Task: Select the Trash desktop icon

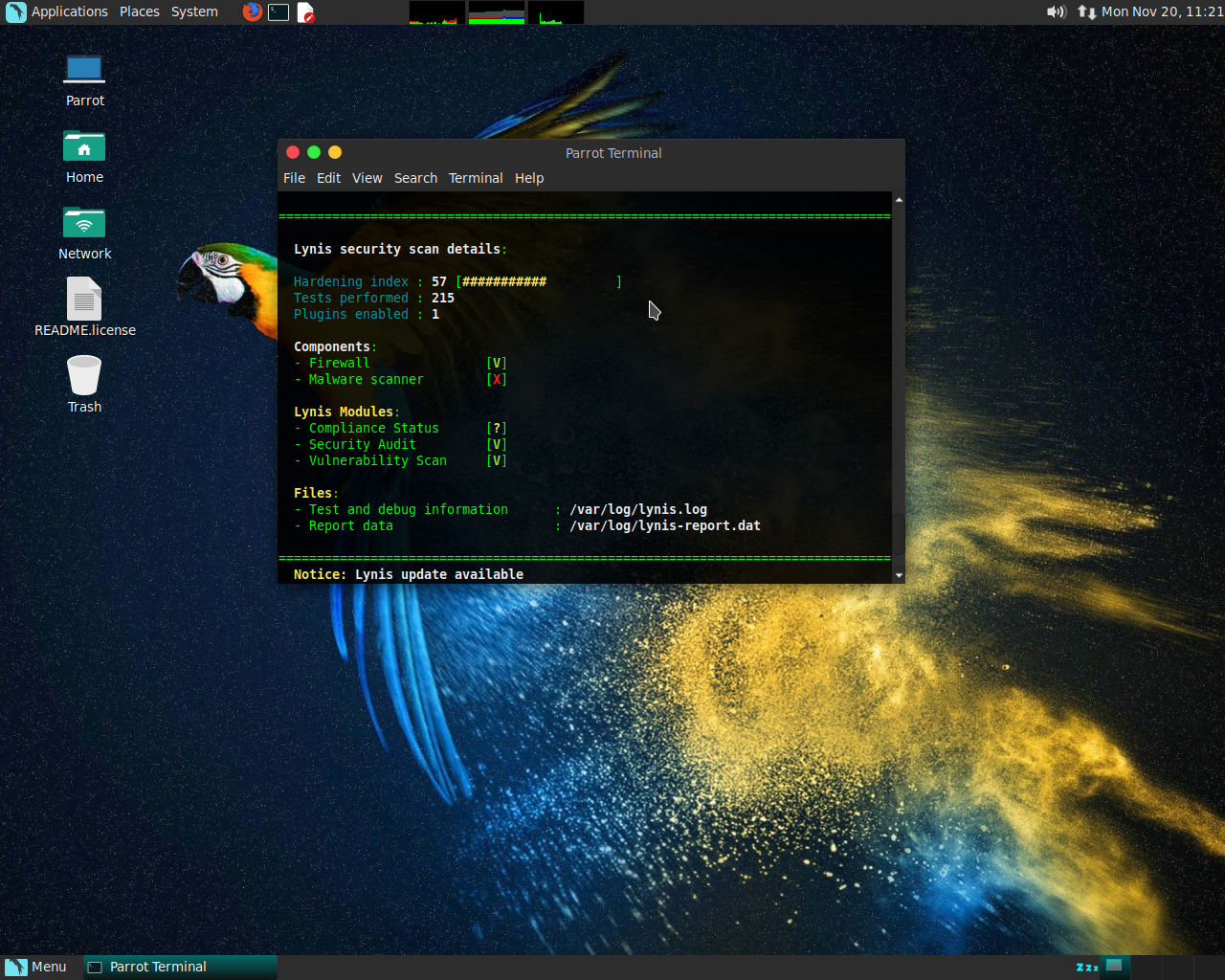Action: point(84,385)
